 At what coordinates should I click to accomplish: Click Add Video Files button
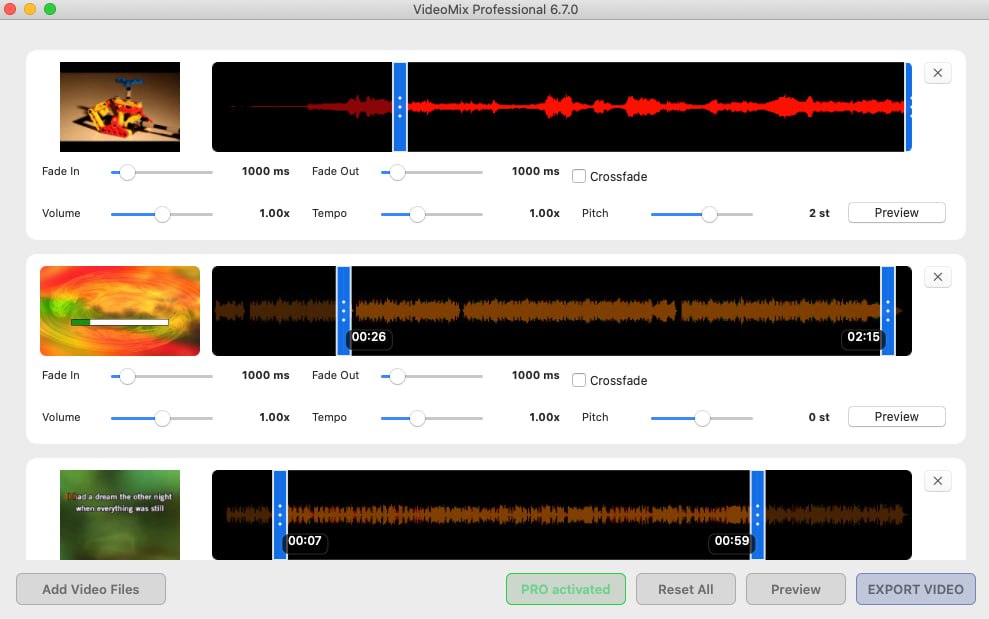click(91, 589)
